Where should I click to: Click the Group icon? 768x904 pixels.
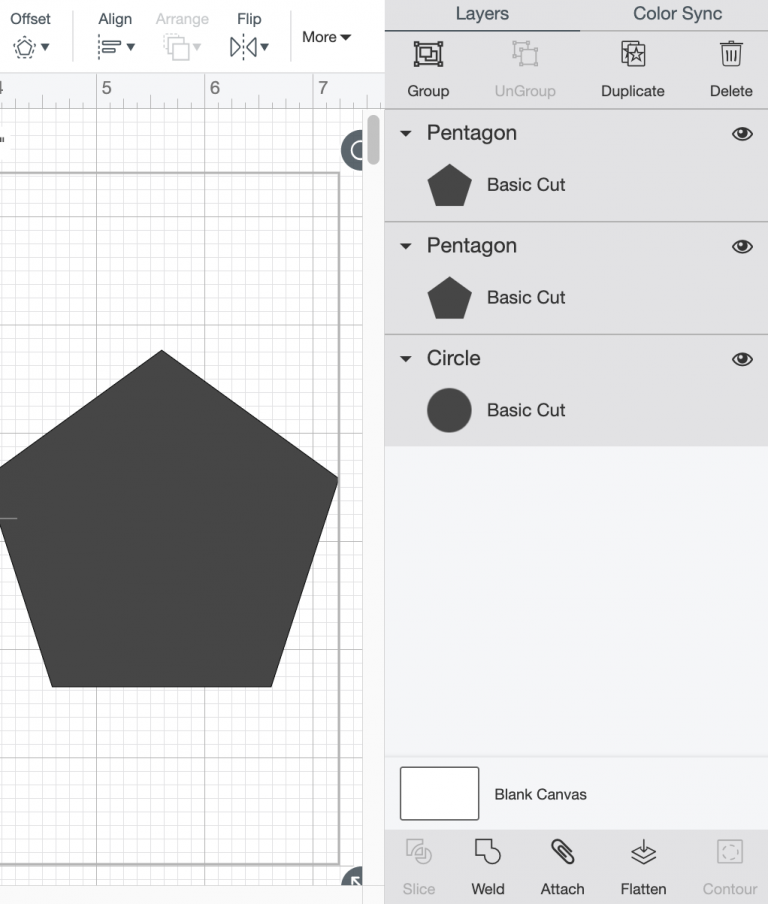click(428, 54)
